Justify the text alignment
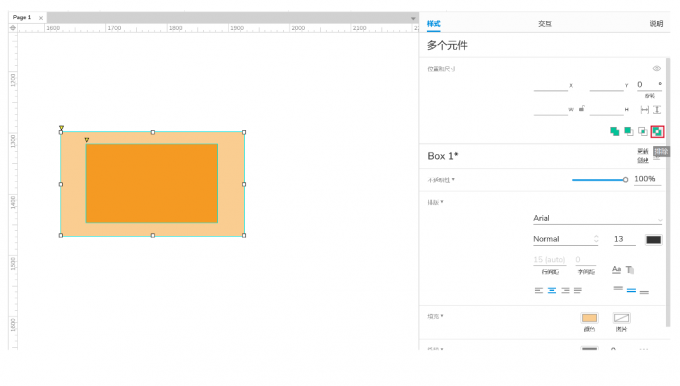The height and width of the screenshot is (386, 680). click(578, 290)
